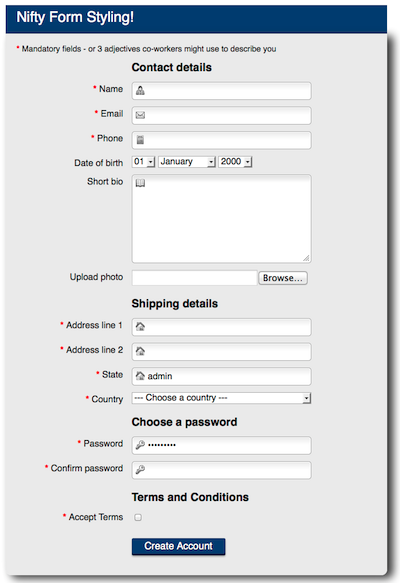400x583 pixels.
Task: Tick the Accept Terms checkbox
Action: tap(138, 517)
